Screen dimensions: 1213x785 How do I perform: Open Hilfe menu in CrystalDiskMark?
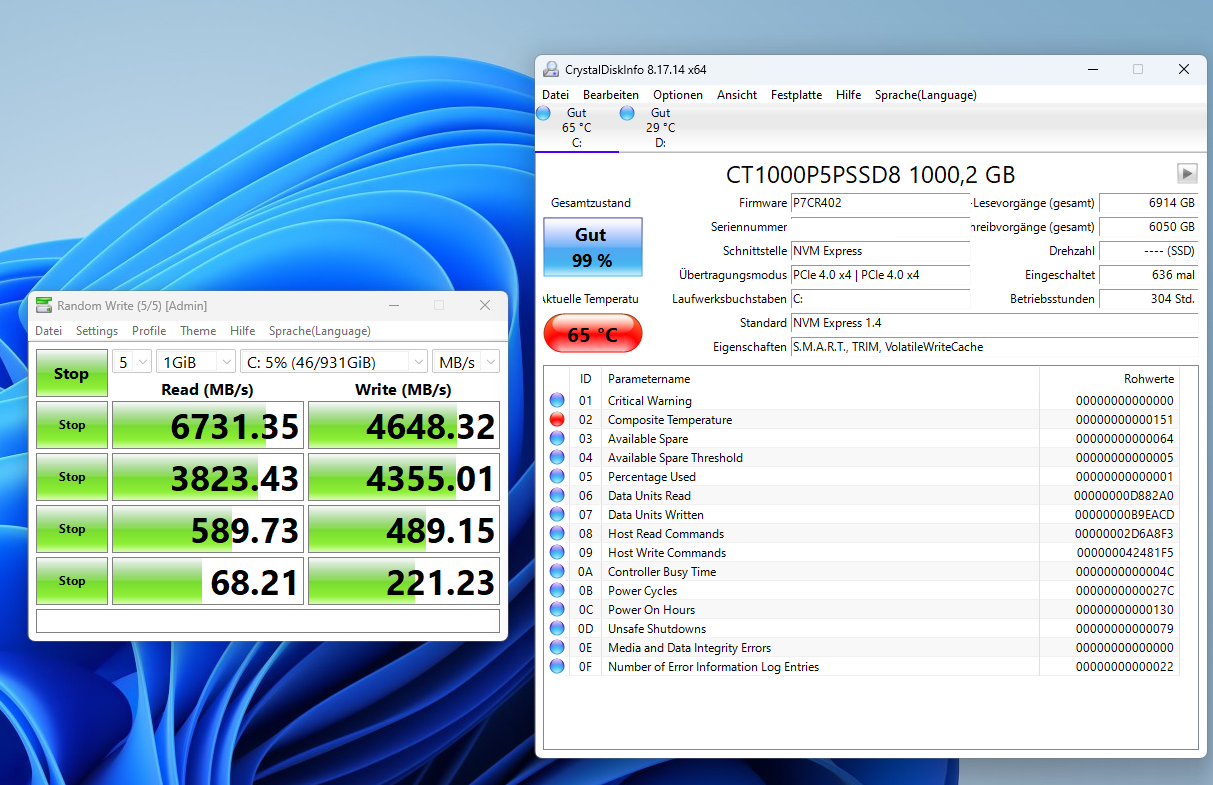[x=243, y=331]
